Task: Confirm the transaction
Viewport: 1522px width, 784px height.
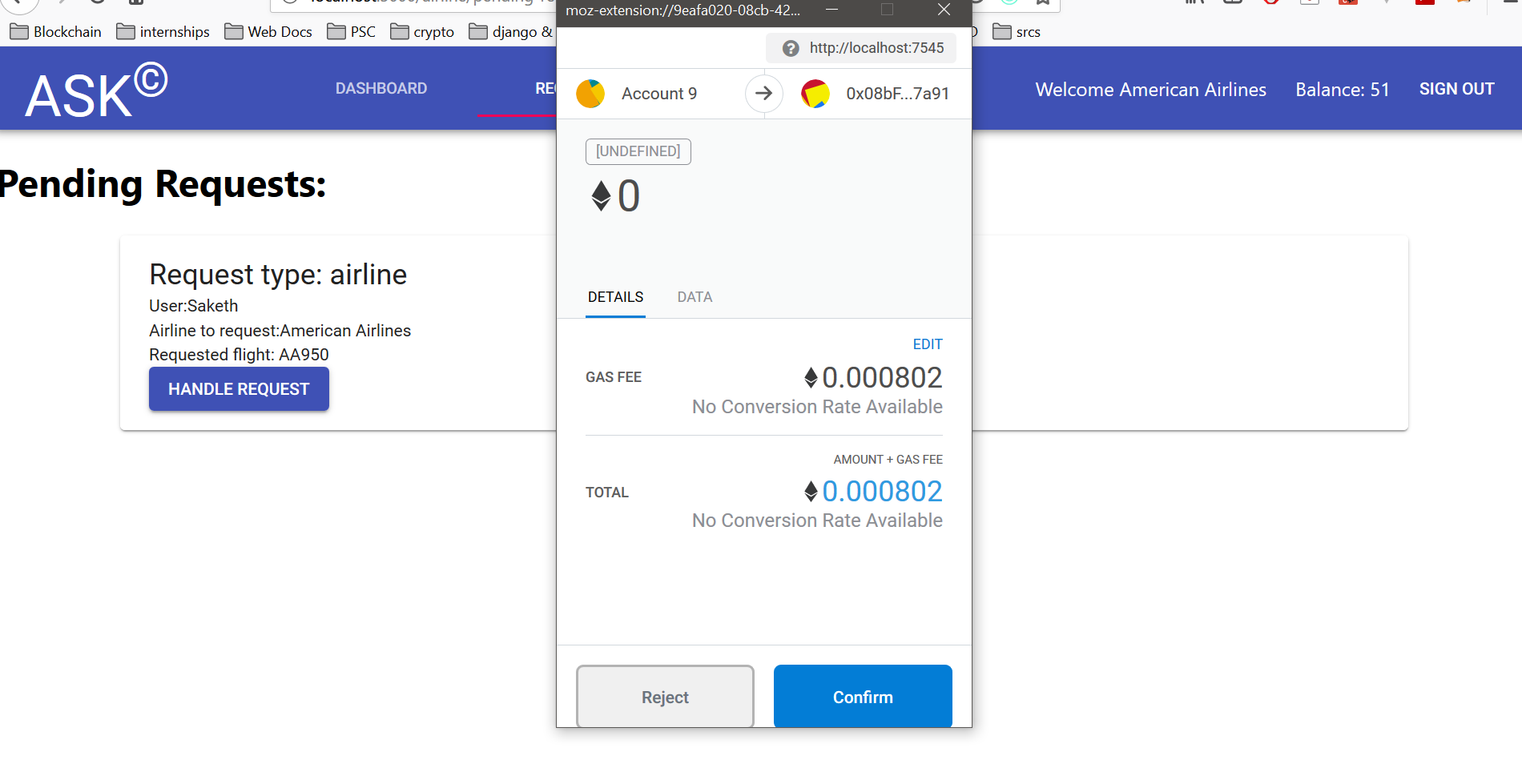Action: tap(863, 697)
